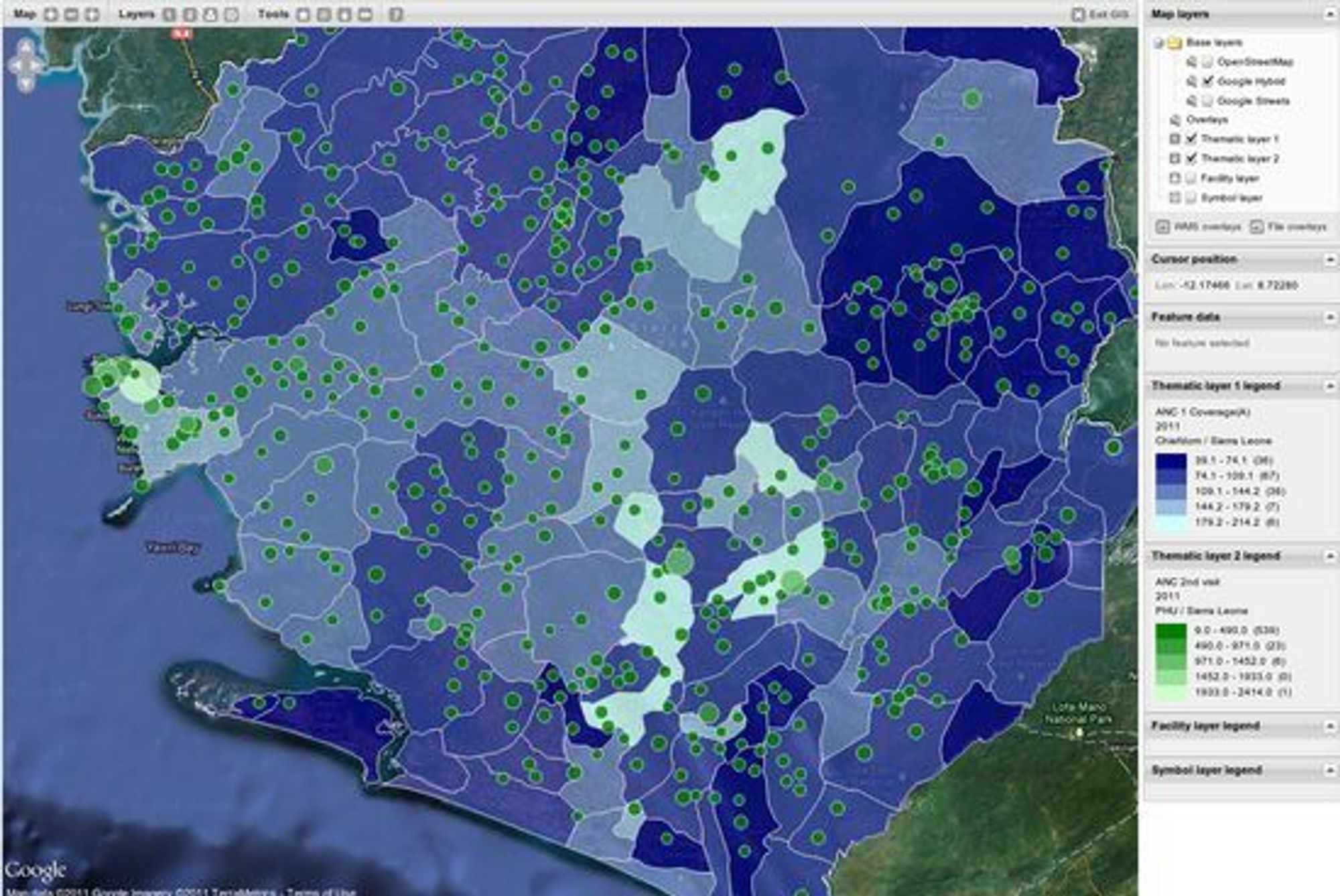This screenshot has width=1340, height=896.
Task: Open the WMS overlays button
Action: coord(1199,228)
